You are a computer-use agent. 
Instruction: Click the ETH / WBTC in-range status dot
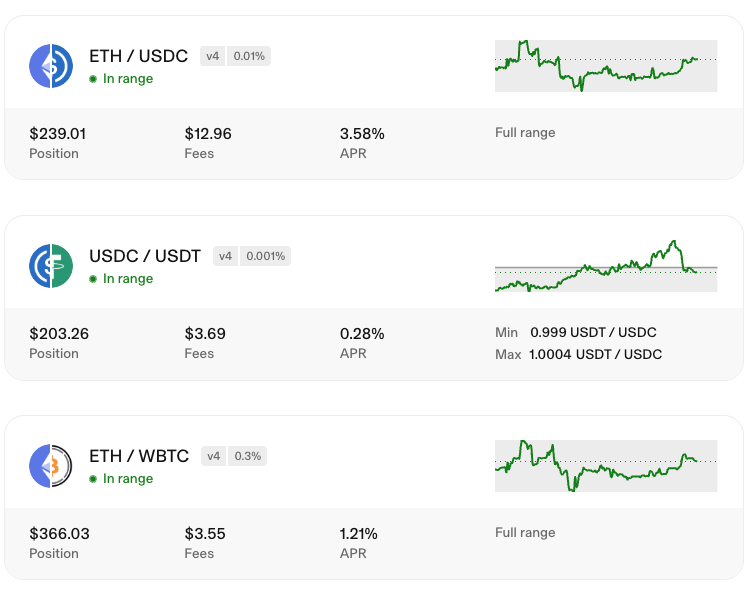pos(93,479)
